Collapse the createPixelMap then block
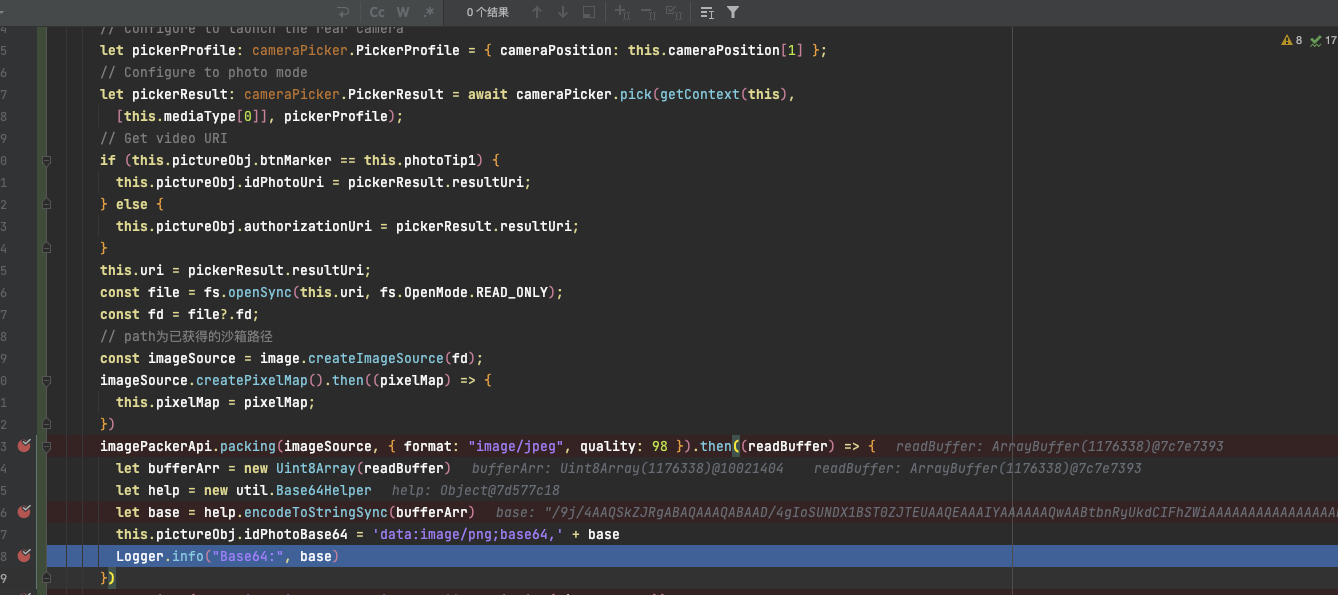 pyautogui.click(x=46, y=380)
